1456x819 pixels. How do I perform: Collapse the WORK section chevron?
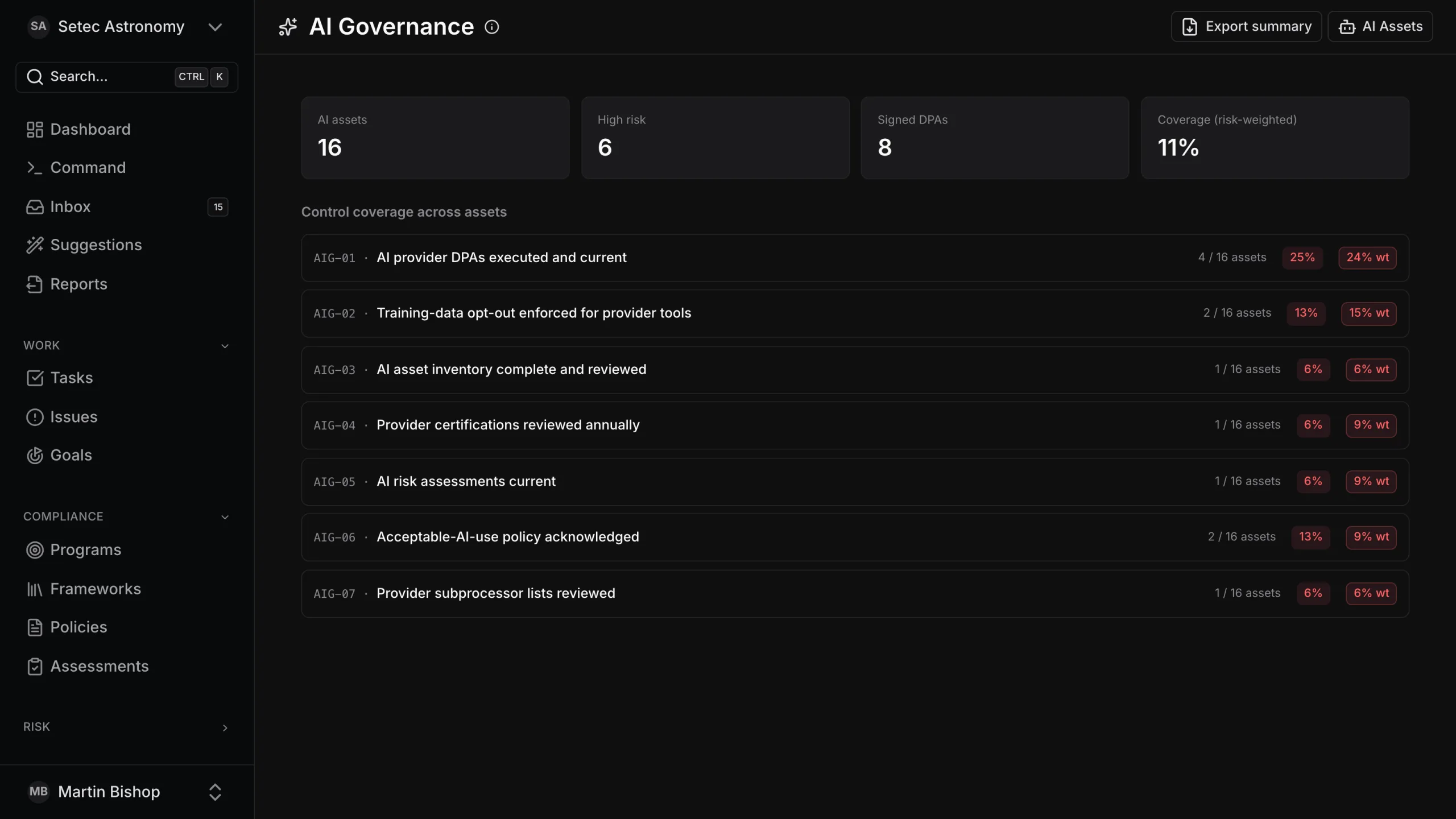pos(225,346)
